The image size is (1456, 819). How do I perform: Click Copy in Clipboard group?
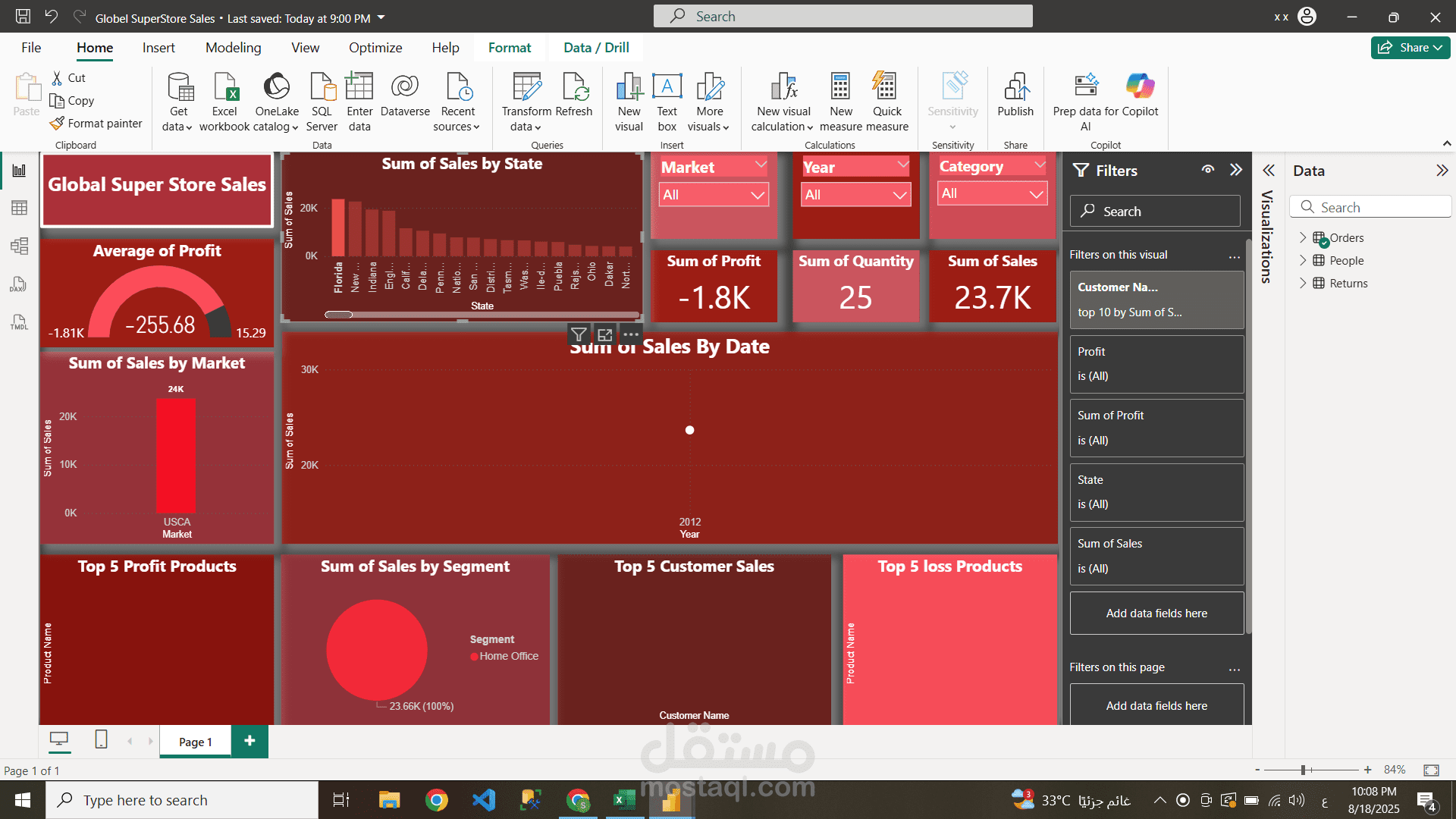(72, 100)
